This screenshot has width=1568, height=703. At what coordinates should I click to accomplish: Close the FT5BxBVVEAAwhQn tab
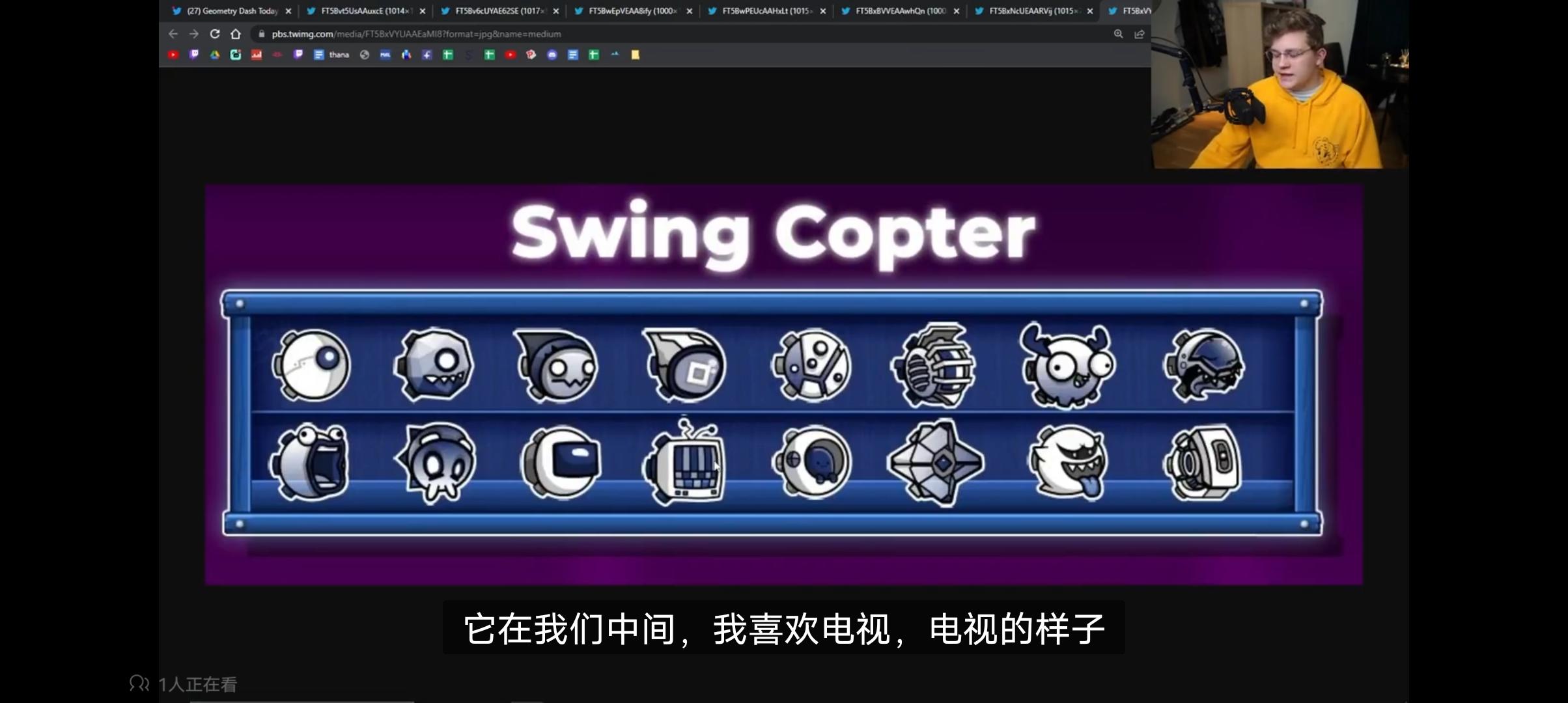pos(957,11)
